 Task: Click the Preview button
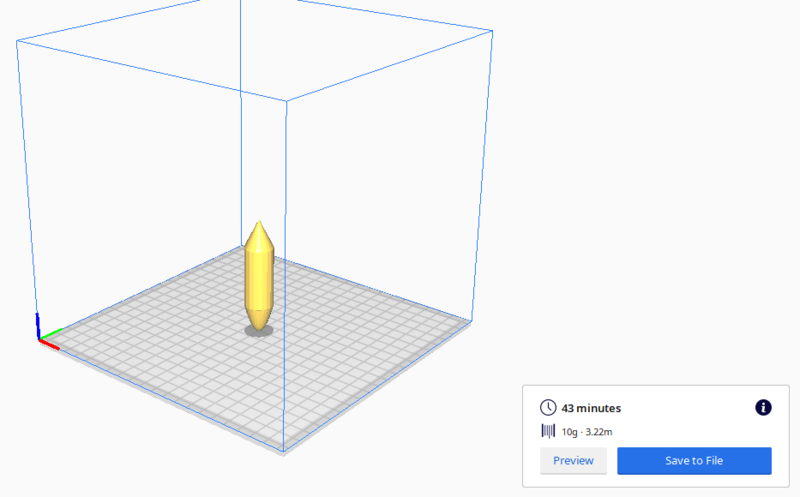point(573,461)
